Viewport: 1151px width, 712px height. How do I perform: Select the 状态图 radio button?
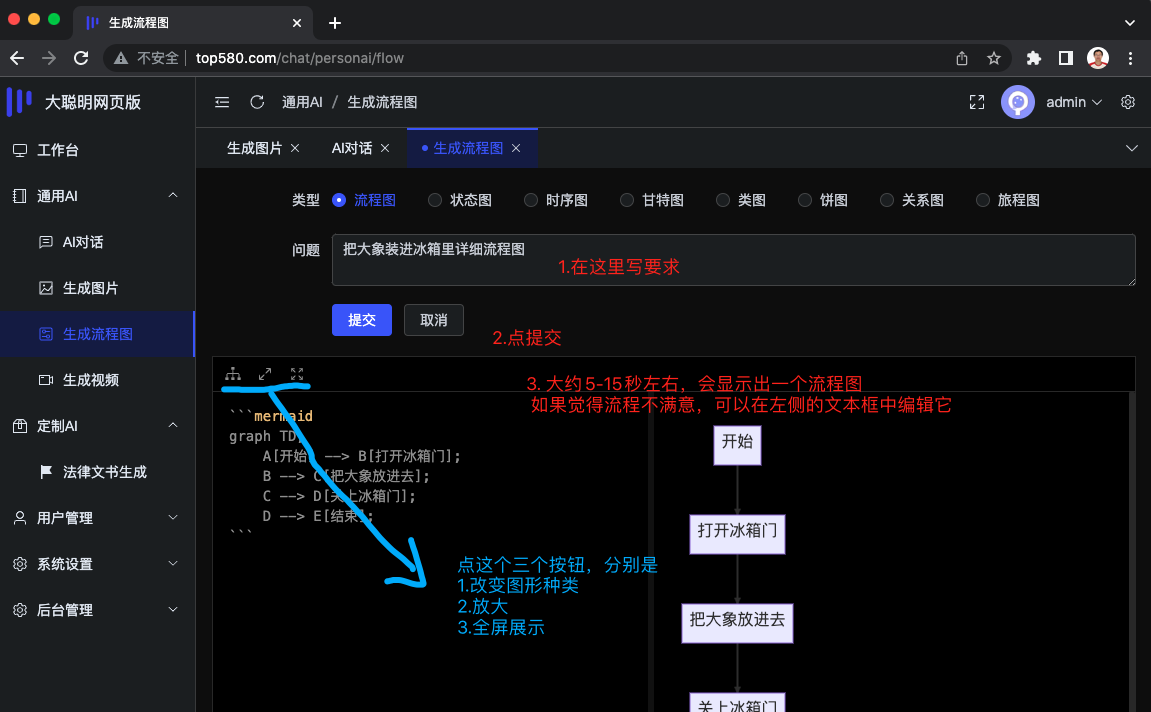click(434, 199)
